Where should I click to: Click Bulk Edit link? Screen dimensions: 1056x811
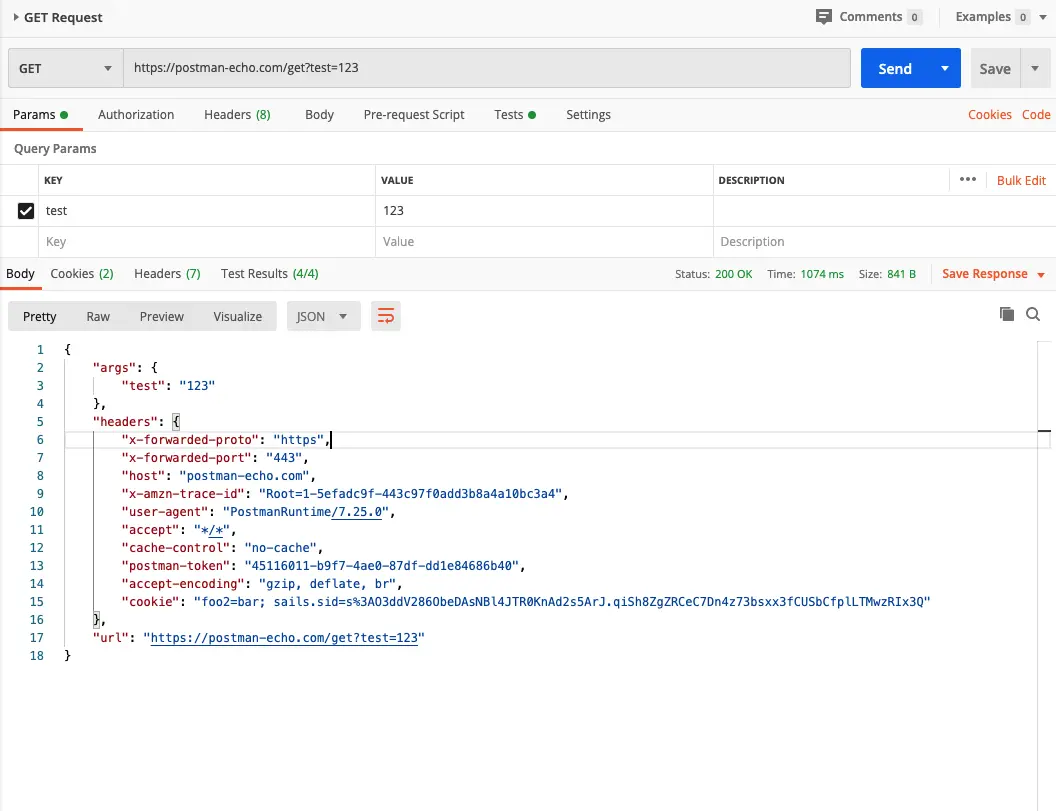1021,181
